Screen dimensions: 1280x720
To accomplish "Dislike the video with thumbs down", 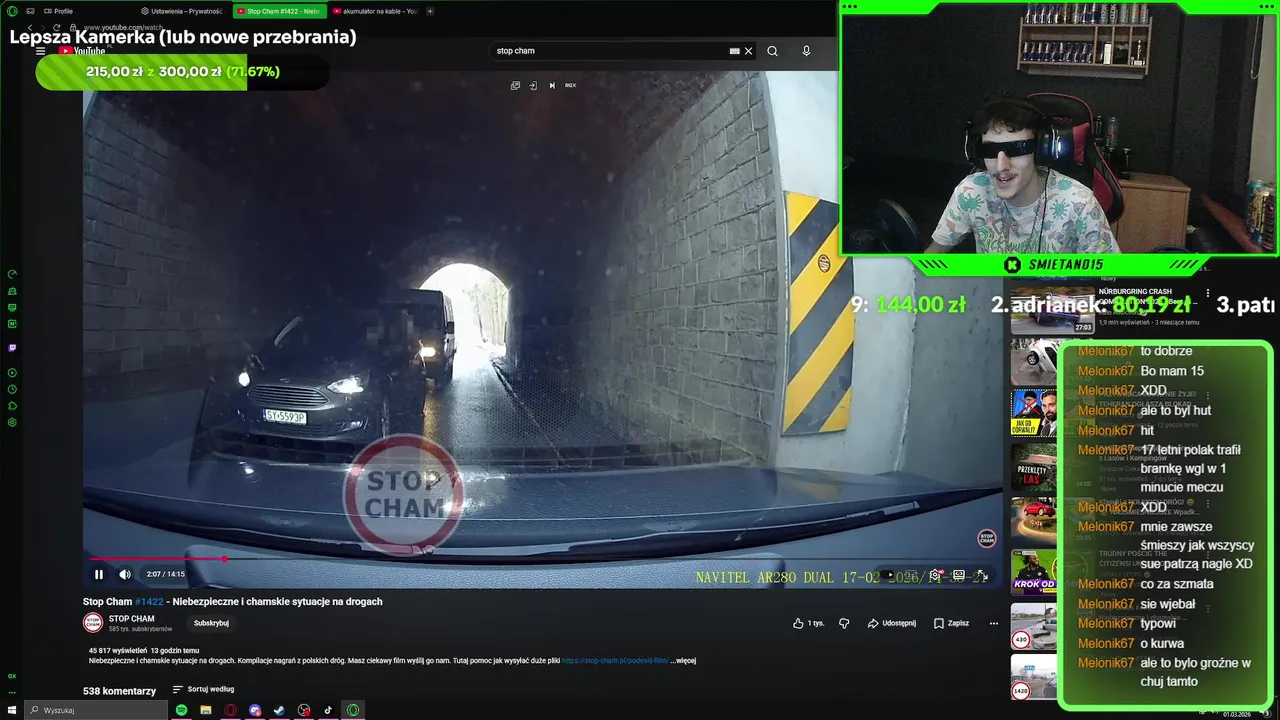I will point(844,623).
